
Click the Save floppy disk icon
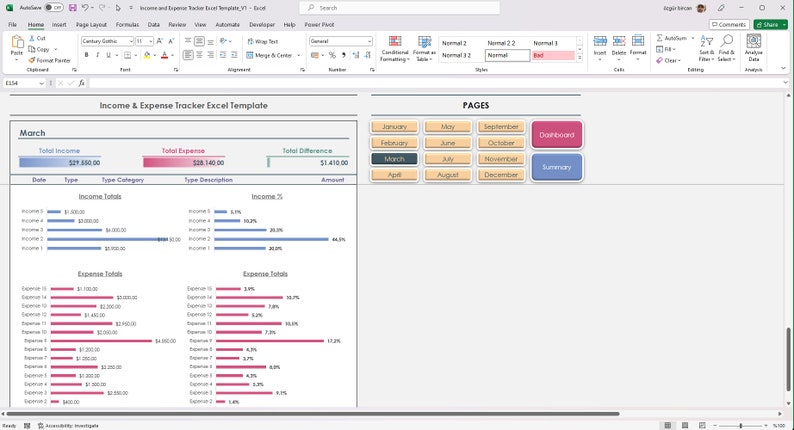tap(72, 8)
